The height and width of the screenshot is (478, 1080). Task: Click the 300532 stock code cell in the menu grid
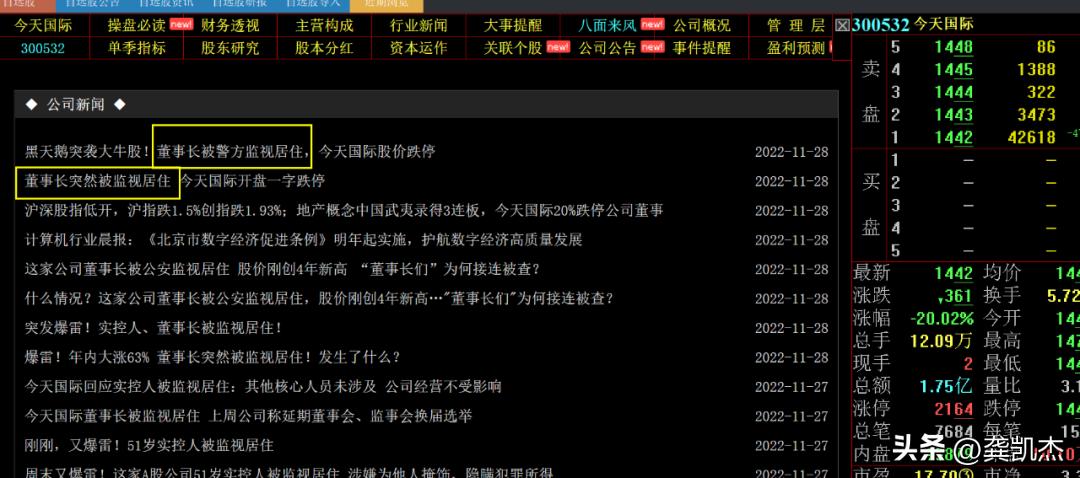[43, 48]
